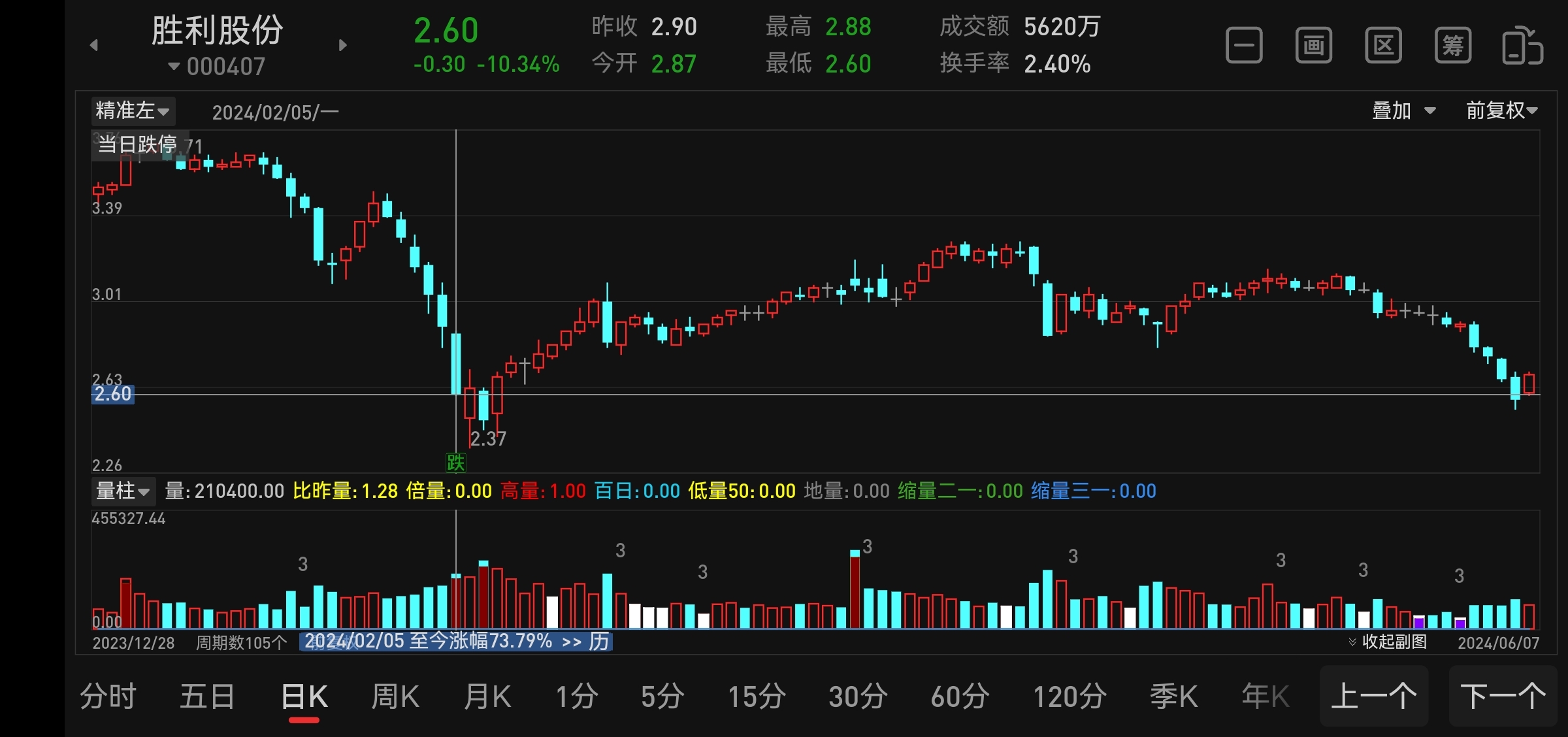Open the 画 drawing tool icon

point(1314,46)
